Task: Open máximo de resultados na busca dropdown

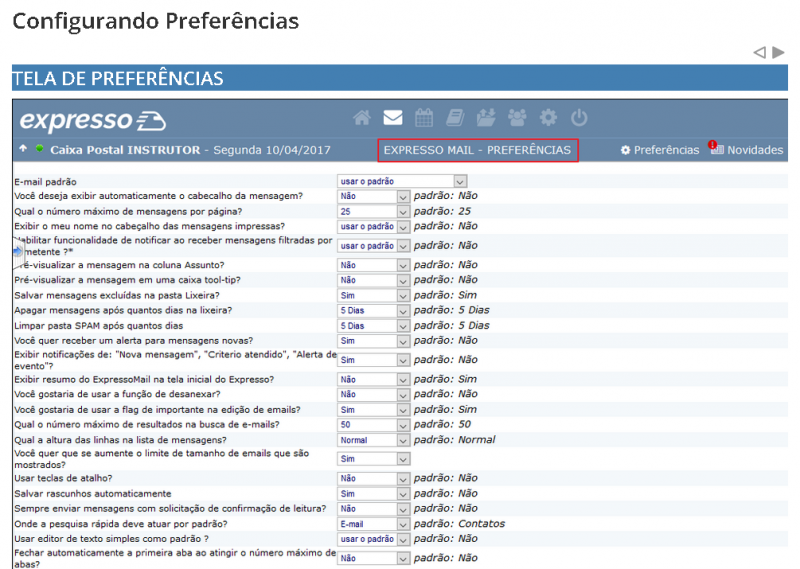Action: coord(373,425)
